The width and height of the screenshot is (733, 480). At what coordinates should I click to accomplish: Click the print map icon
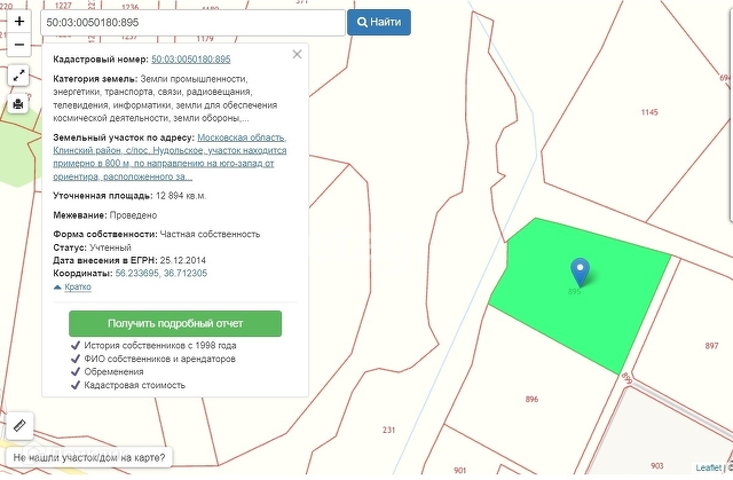(x=19, y=103)
